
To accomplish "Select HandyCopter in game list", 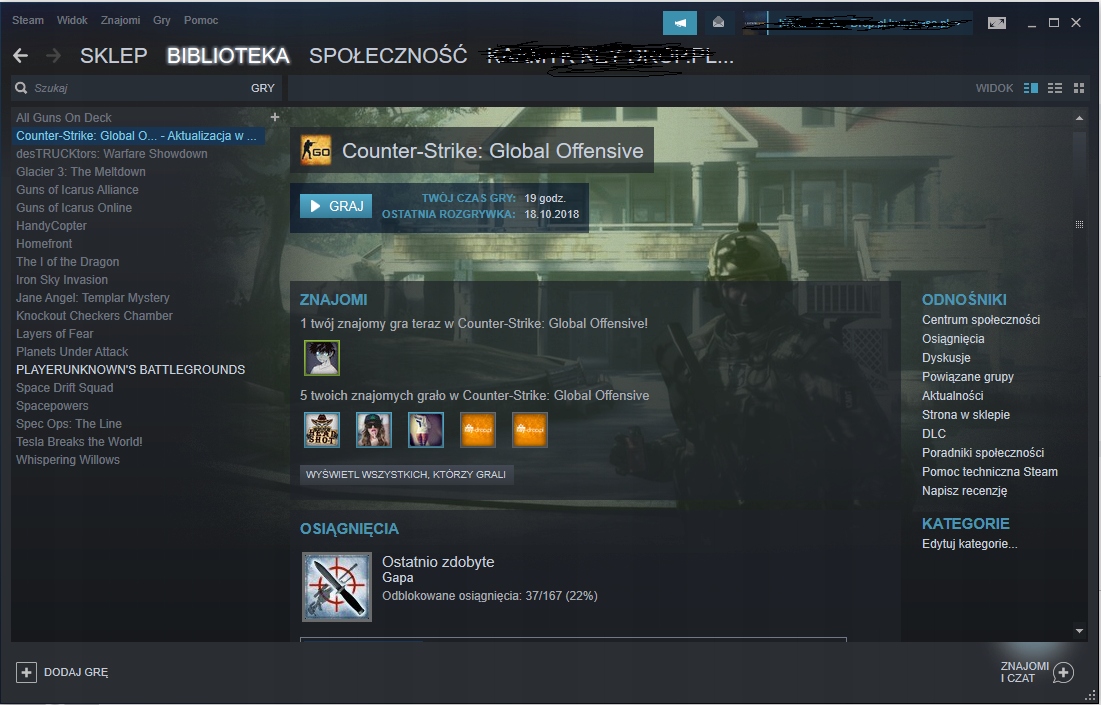I will 51,225.
